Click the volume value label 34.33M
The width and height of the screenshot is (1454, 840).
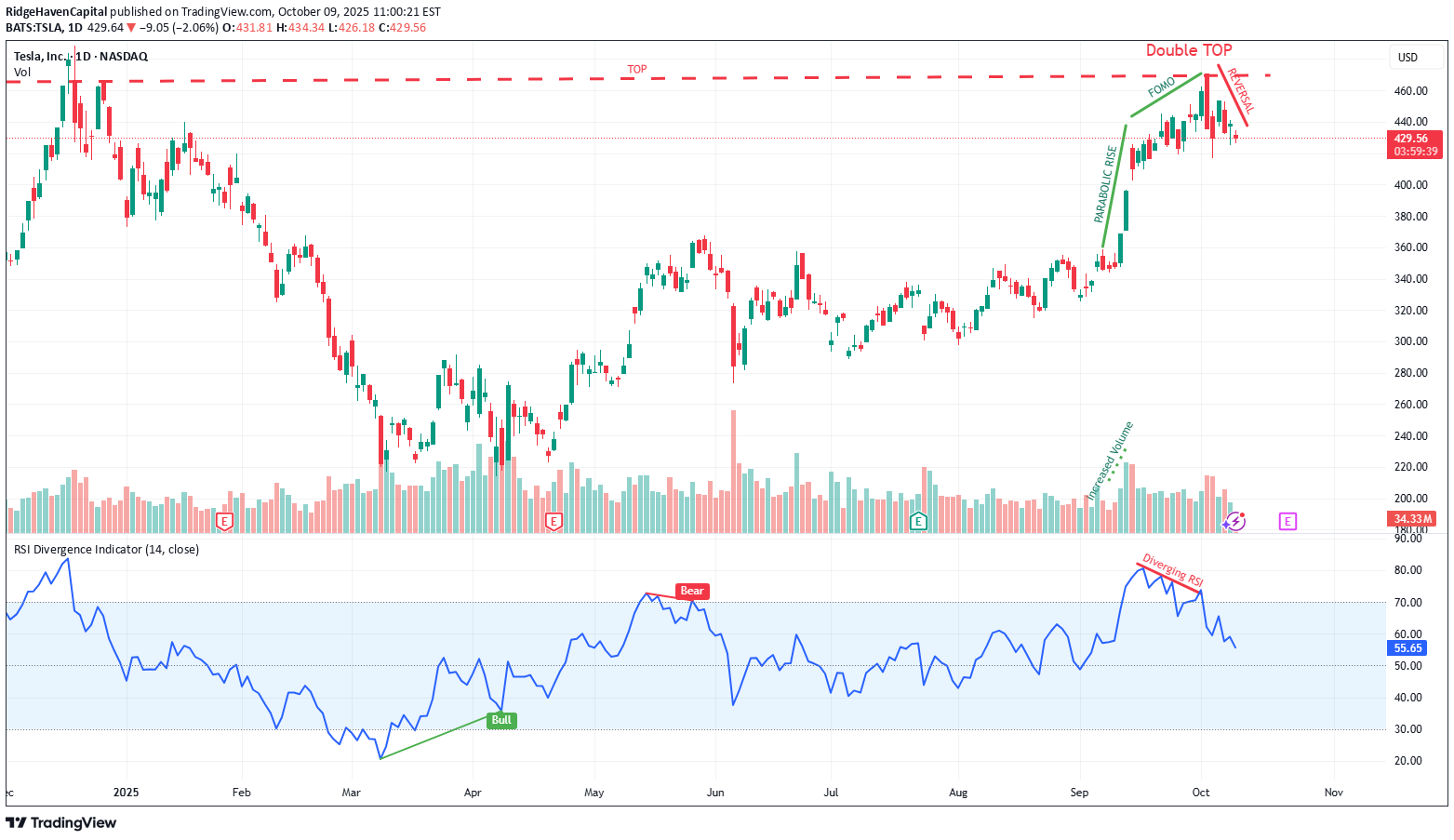click(1412, 519)
